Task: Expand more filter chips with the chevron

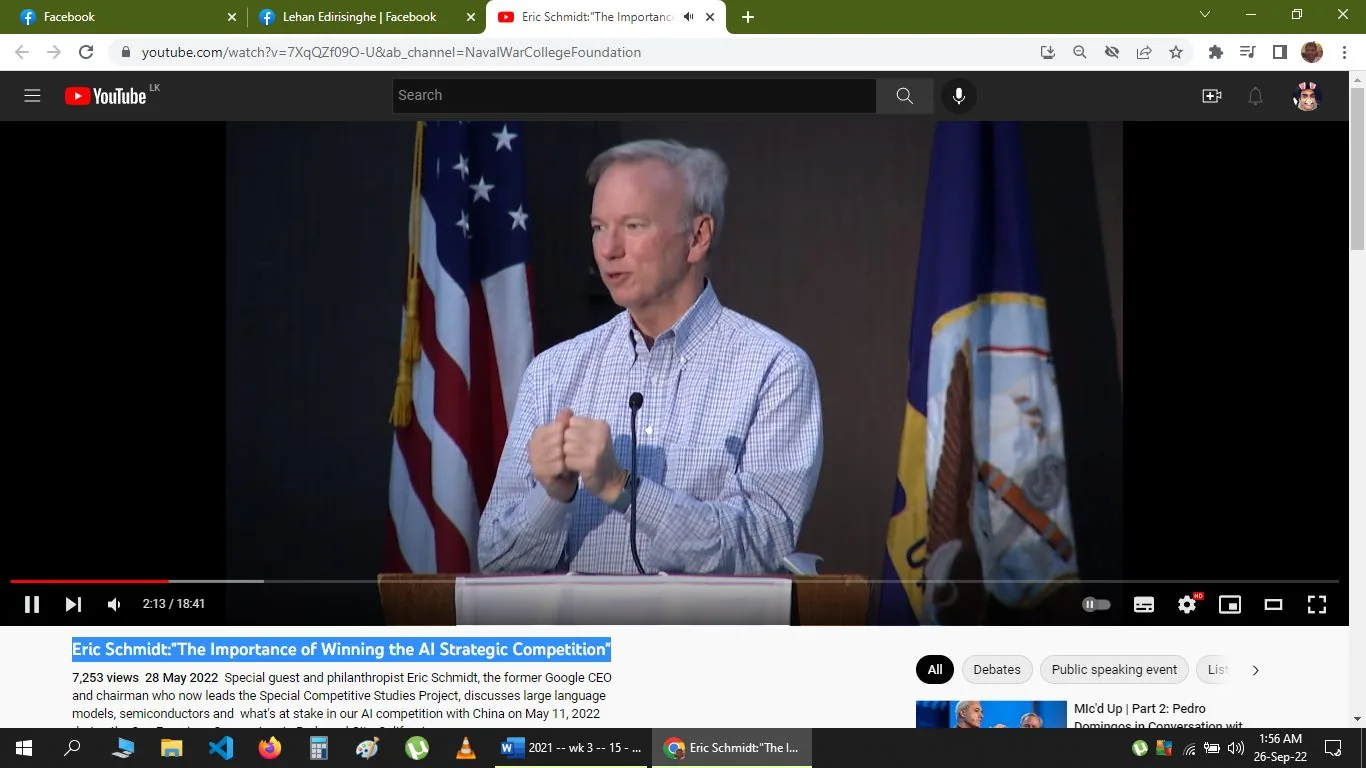Action: tap(1255, 669)
